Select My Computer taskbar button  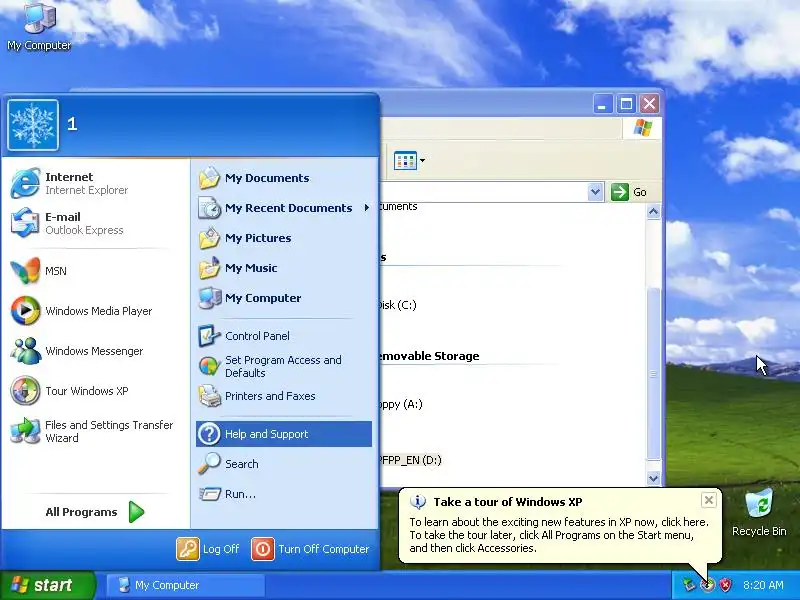185,585
